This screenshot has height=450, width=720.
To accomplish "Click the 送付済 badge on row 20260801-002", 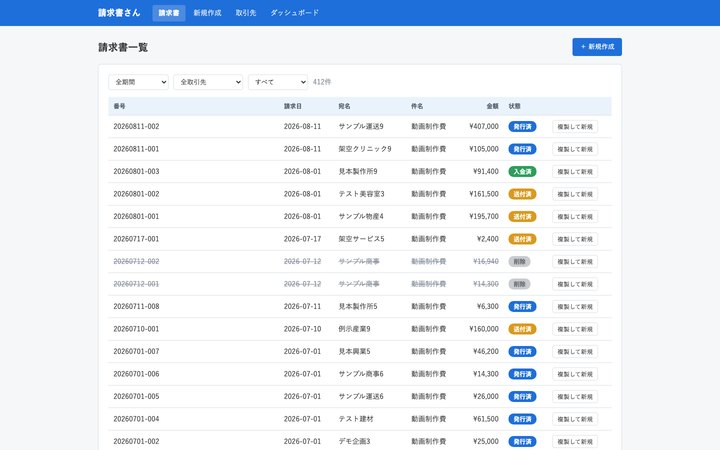I will tap(522, 194).
